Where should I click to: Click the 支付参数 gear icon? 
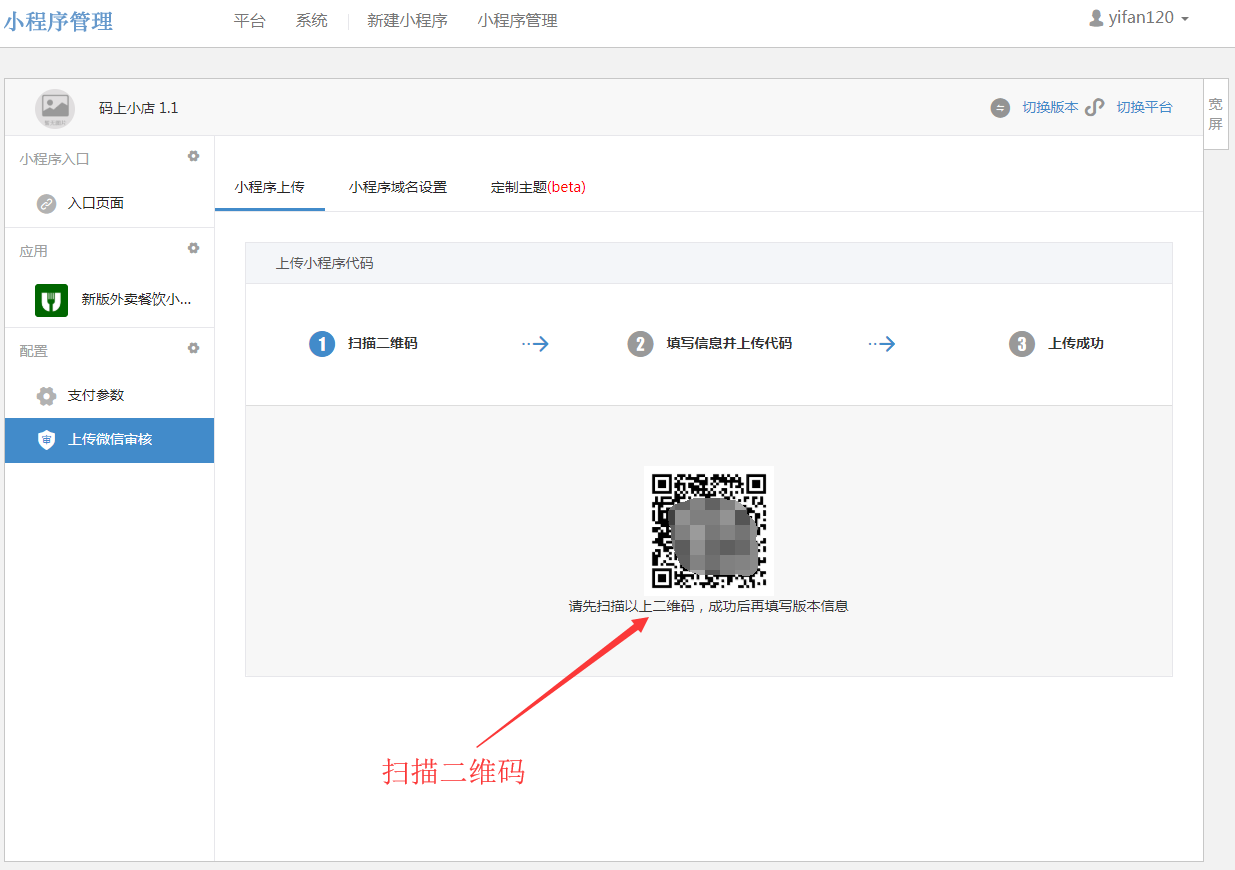46,396
